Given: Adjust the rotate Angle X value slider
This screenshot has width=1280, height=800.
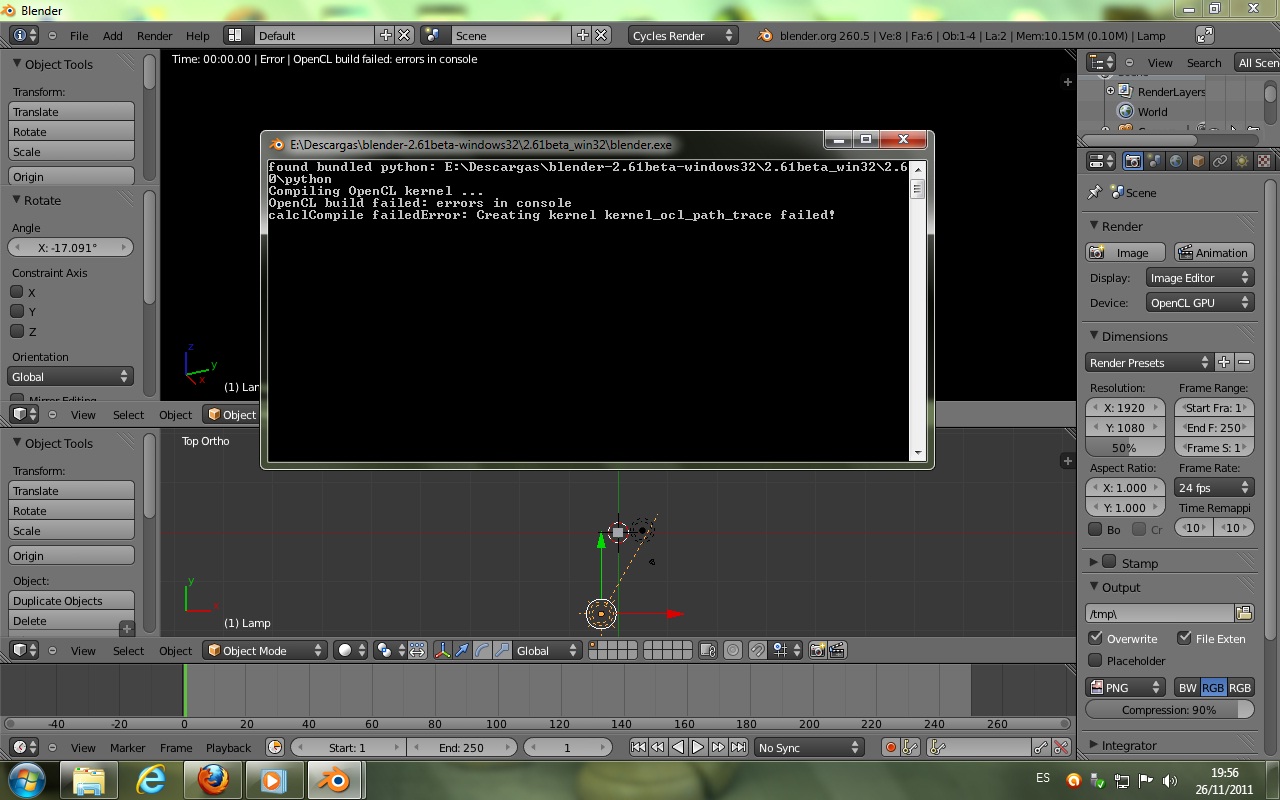Looking at the screenshot, I should 70,247.
